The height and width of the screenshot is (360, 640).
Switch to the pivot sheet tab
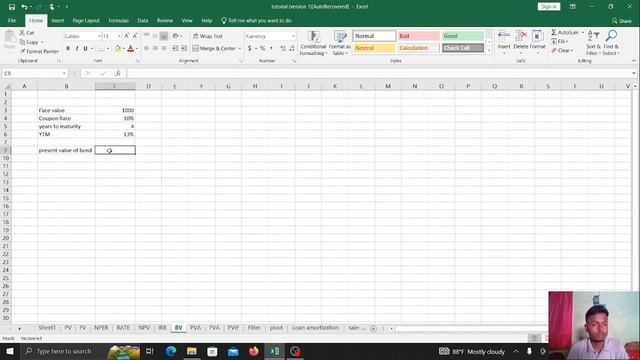(276, 328)
